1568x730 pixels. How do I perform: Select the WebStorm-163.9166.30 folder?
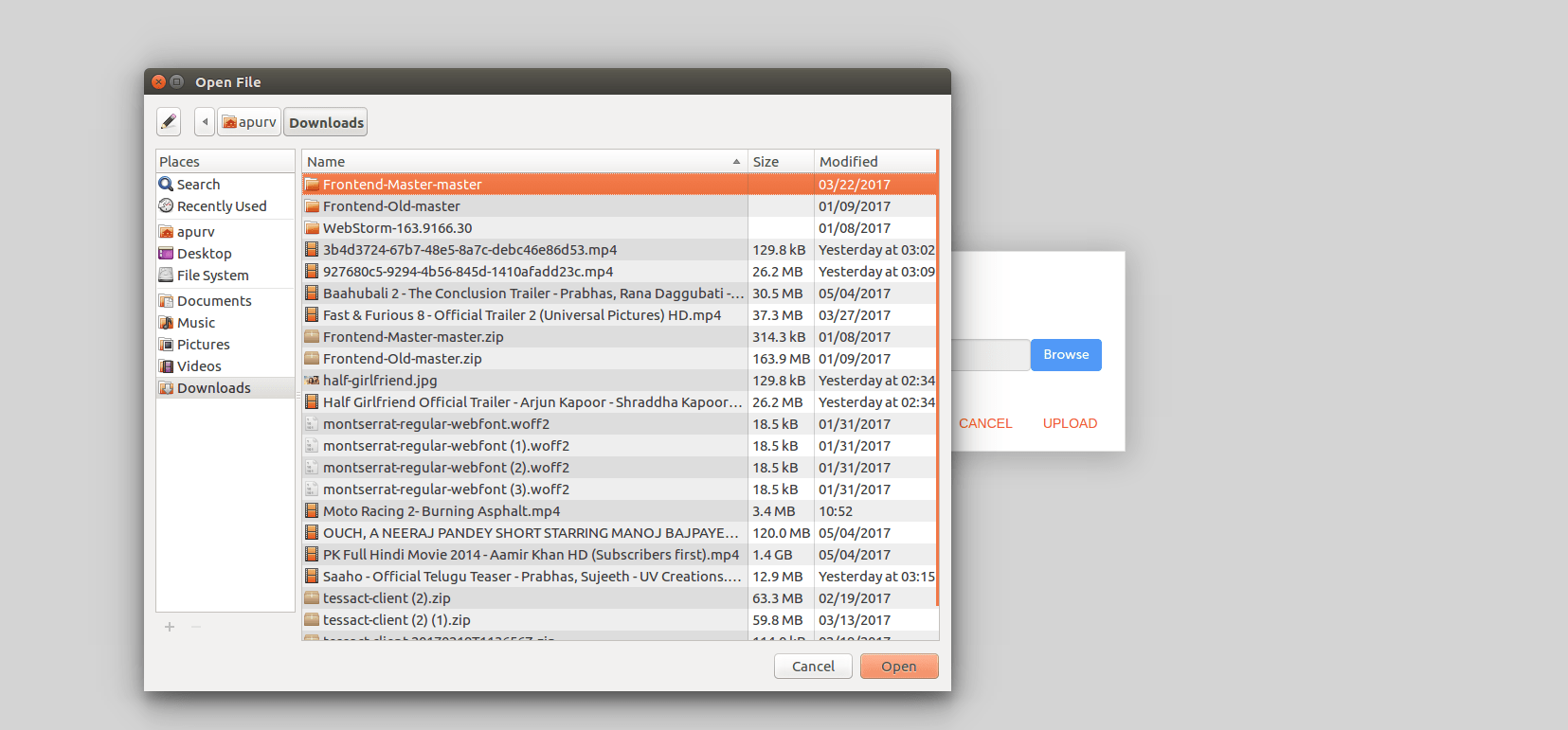[619, 228]
